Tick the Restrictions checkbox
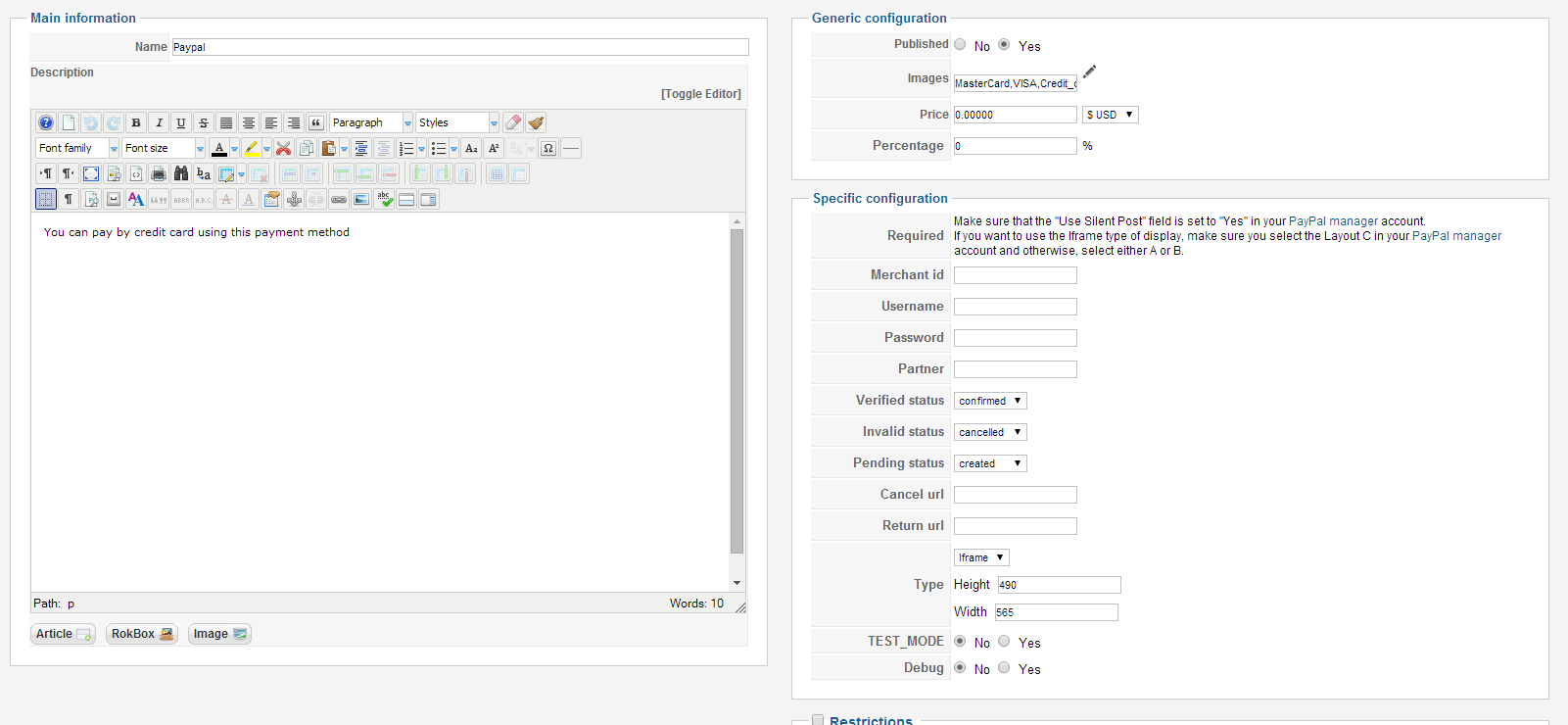The image size is (1568, 725). [818, 720]
